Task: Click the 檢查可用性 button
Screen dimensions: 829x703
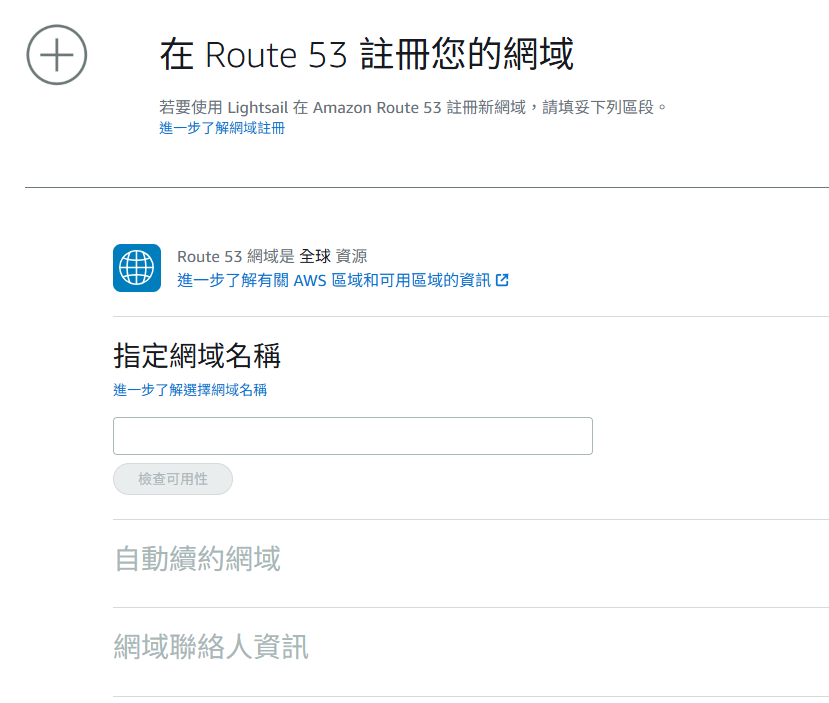Action: coord(173,479)
